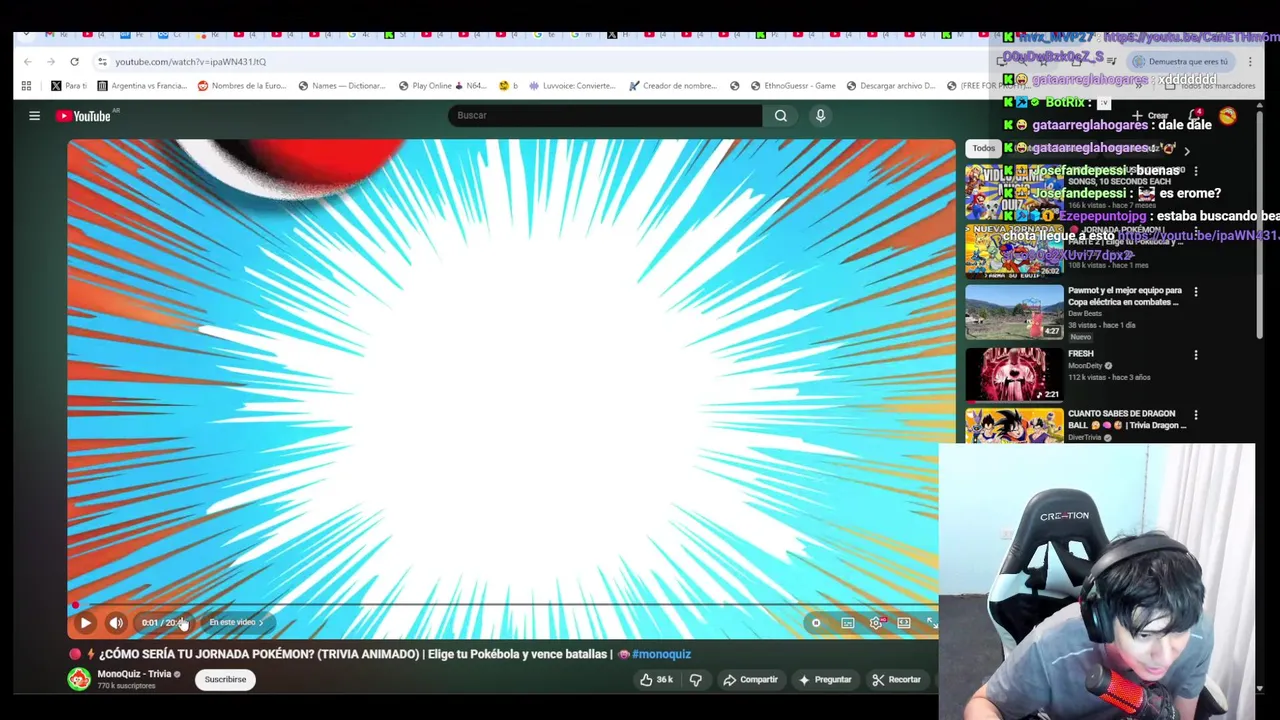This screenshot has height=720, width=1280.
Task: Enter fullscreen on the video
Action: [x=931, y=623]
